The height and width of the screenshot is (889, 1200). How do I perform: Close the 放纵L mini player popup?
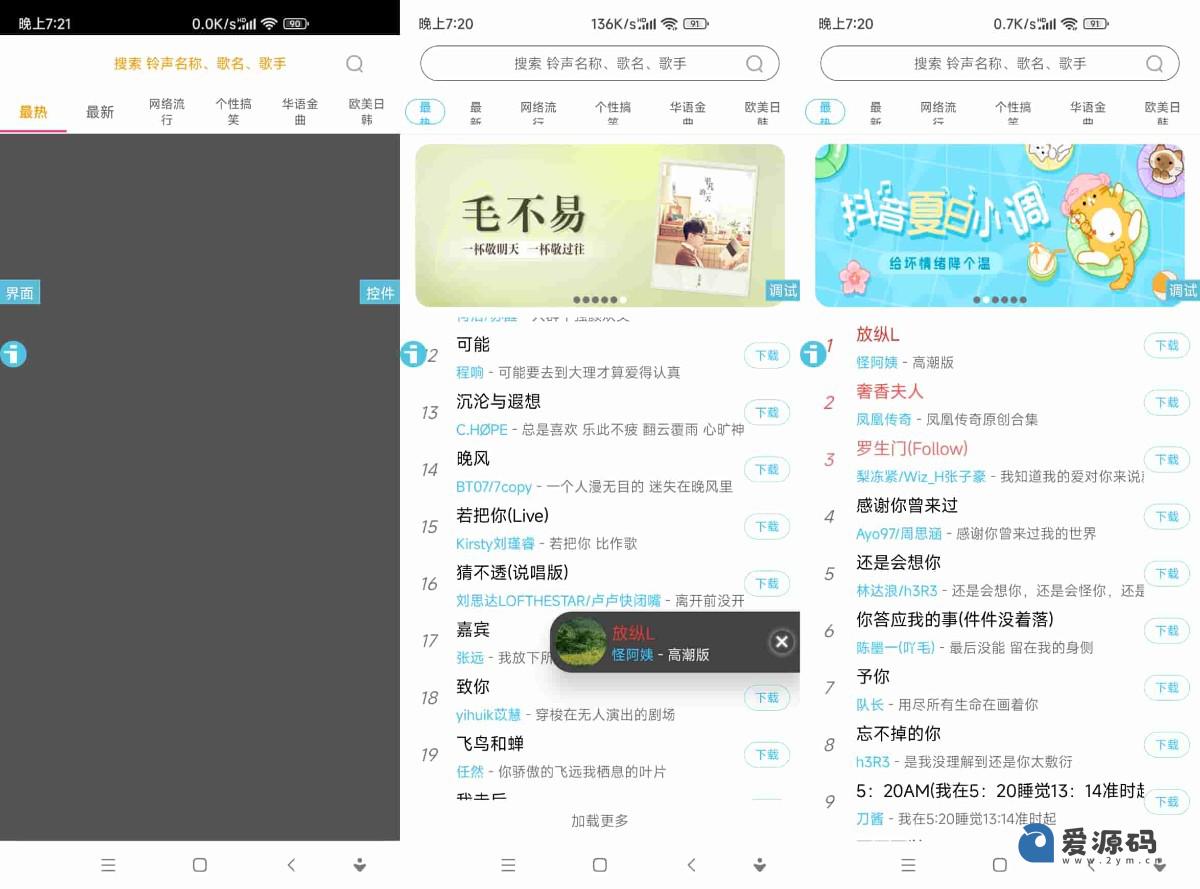click(x=782, y=642)
